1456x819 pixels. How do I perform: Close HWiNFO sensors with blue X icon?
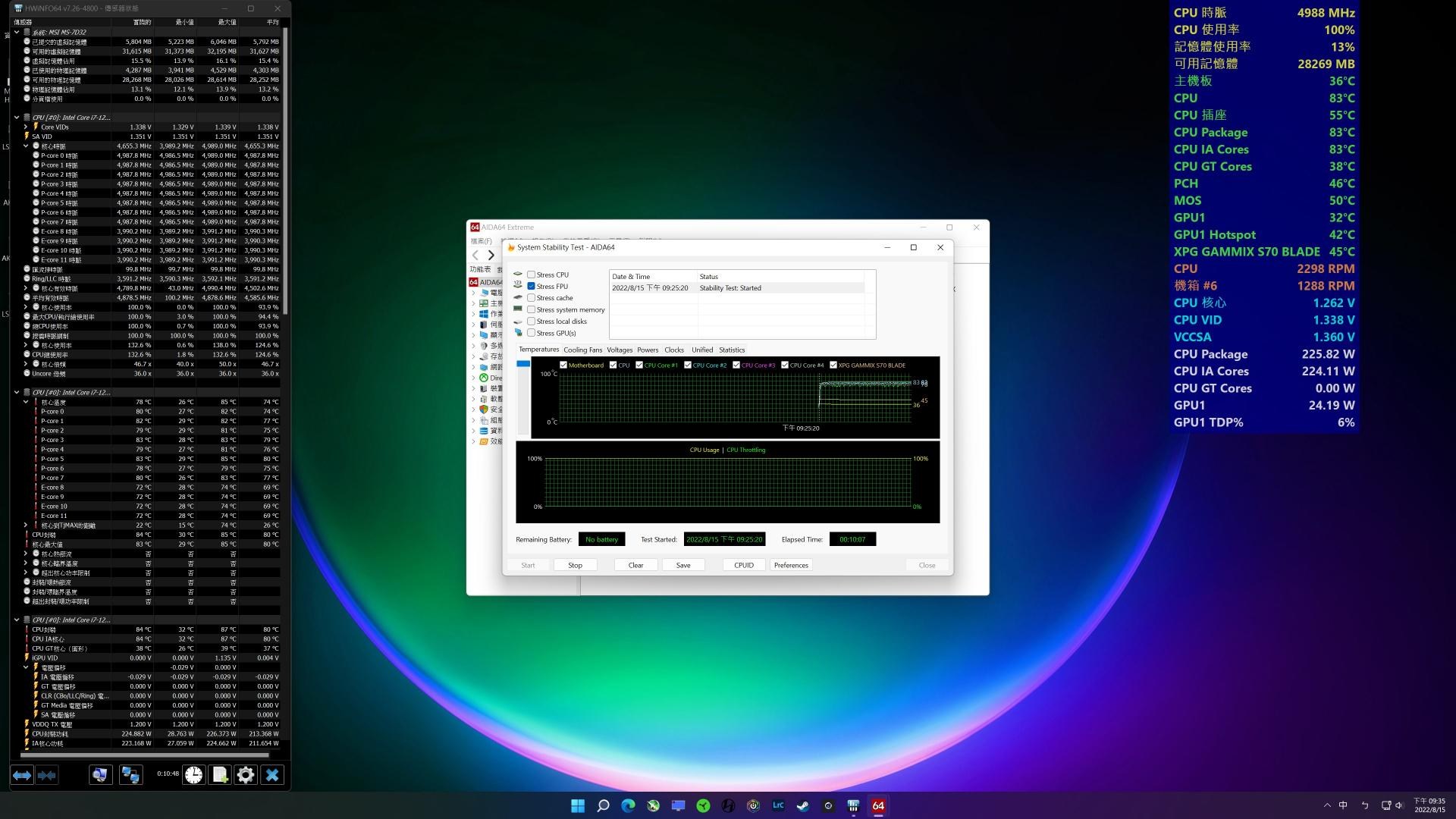click(x=272, y=775)
